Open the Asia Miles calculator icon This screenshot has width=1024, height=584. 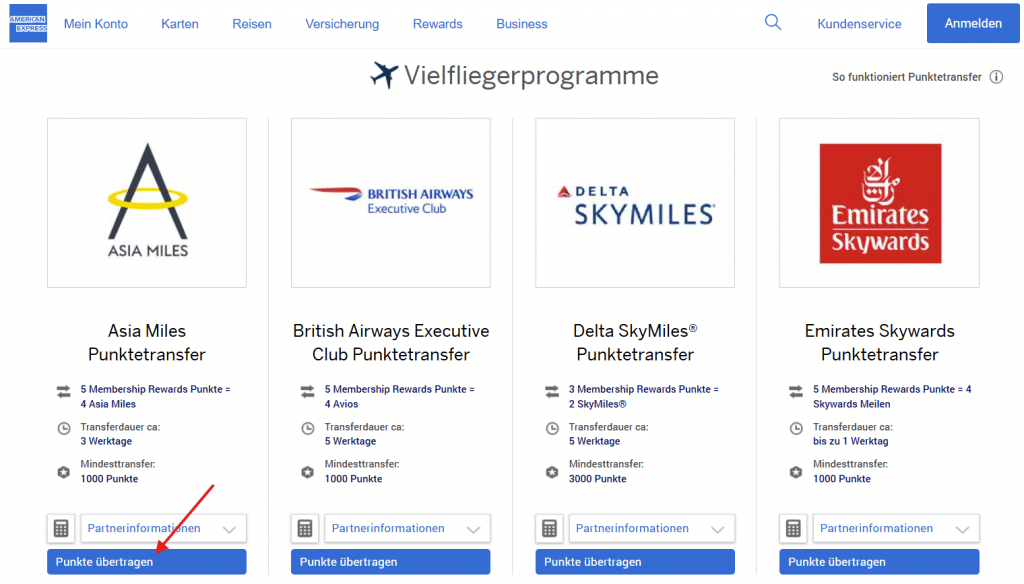tap(61, 528)
